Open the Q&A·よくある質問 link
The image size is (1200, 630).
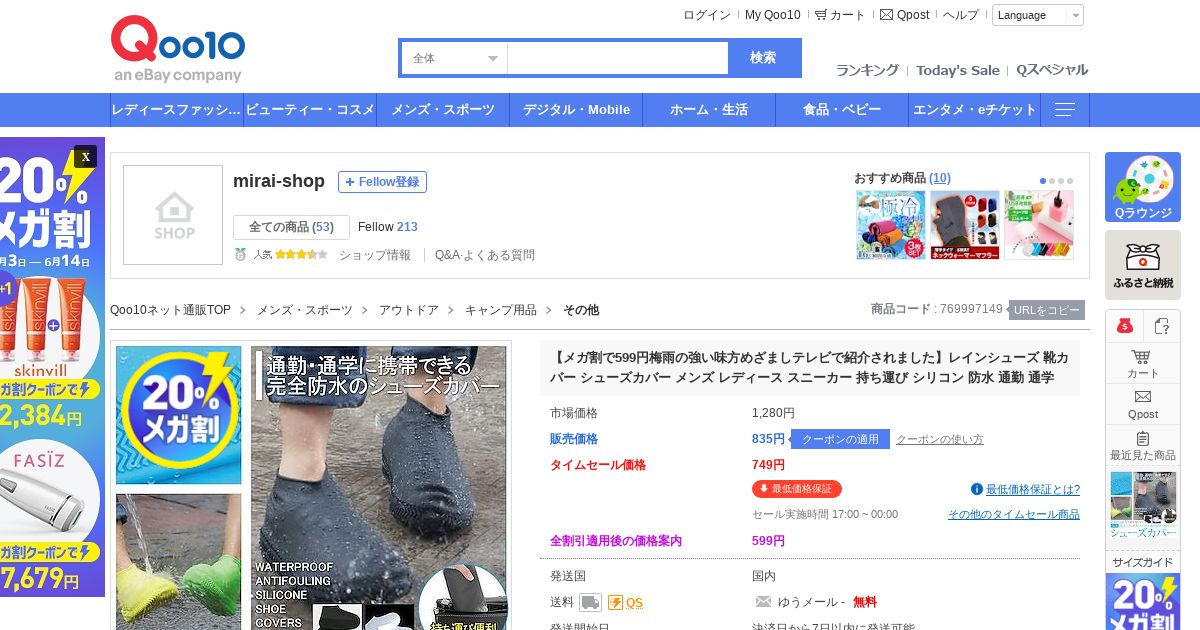(485, 255)
